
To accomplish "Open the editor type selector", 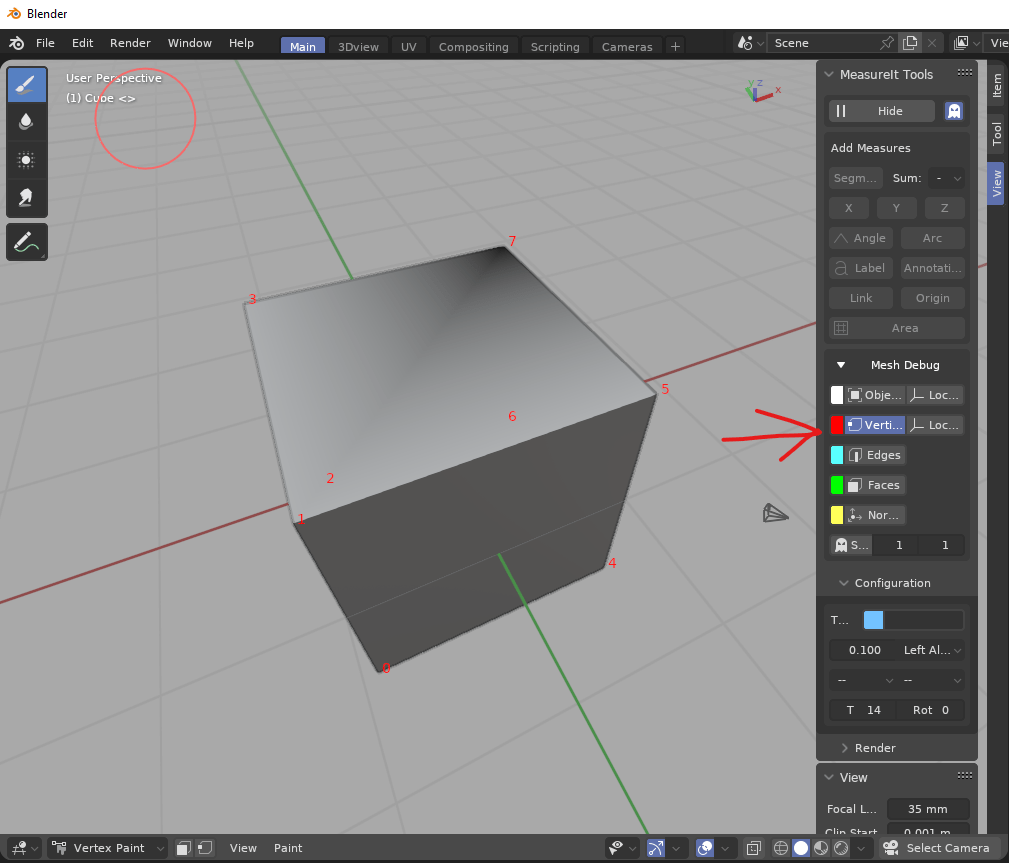I will pyautogui.click(x=24, y=848).
